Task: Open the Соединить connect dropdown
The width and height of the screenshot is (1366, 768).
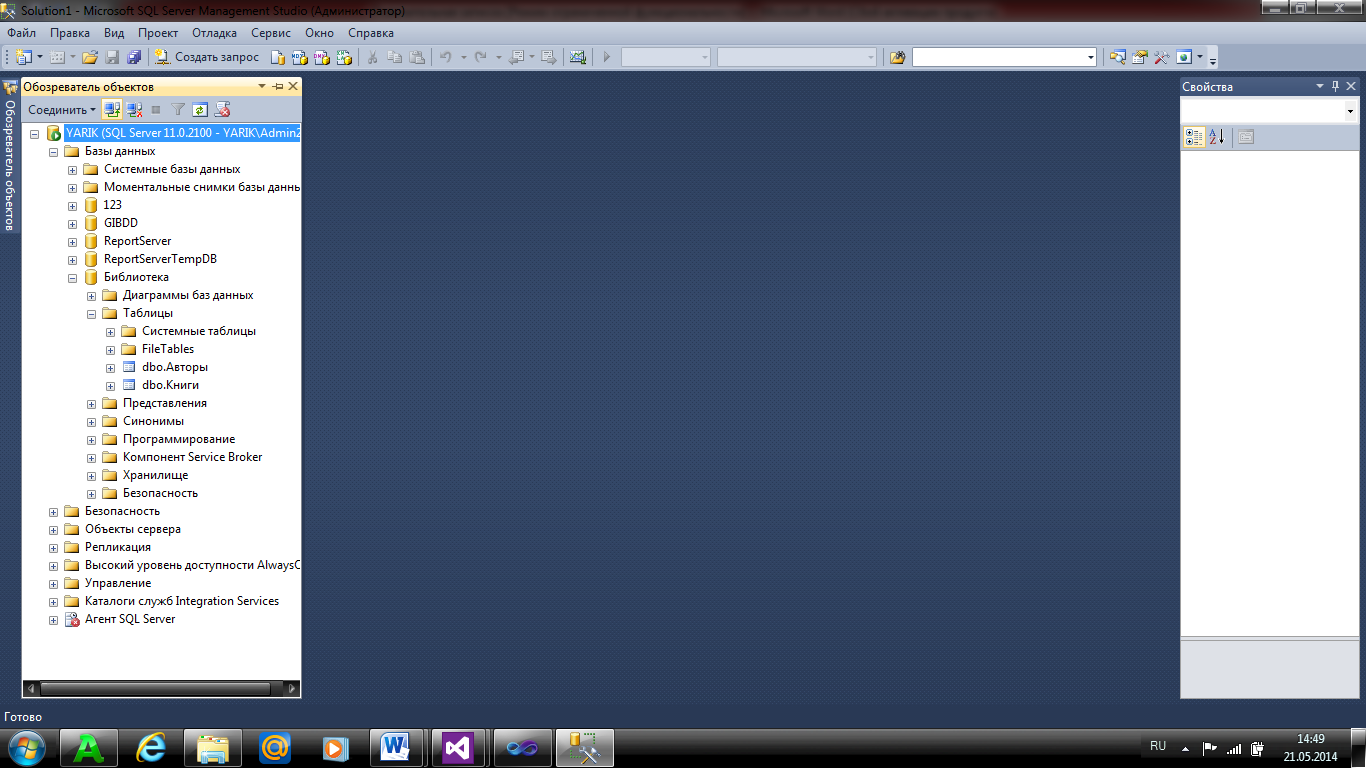Action: (x=62, y=110)
